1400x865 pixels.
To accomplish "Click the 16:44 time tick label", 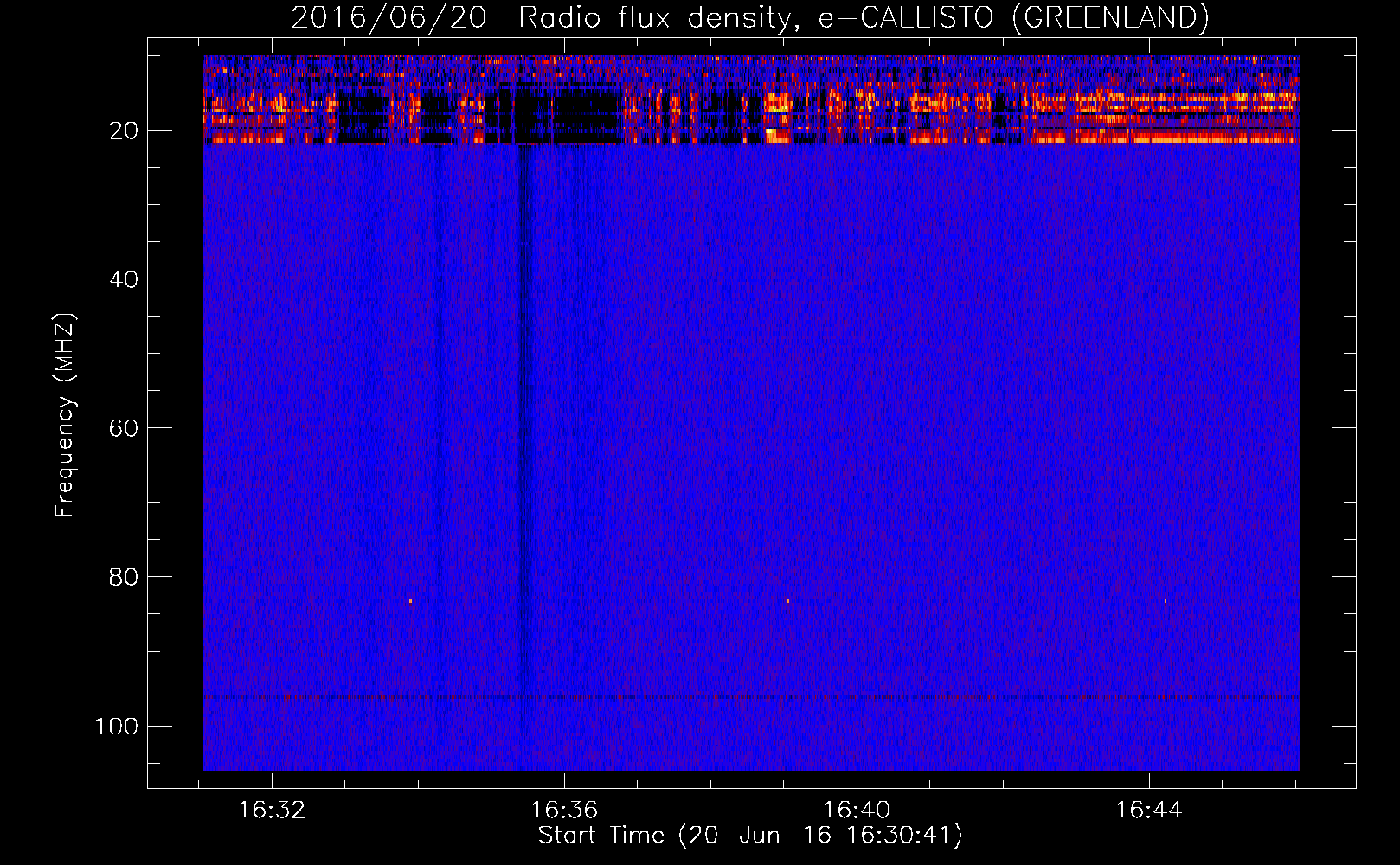I will [1148, 811].
